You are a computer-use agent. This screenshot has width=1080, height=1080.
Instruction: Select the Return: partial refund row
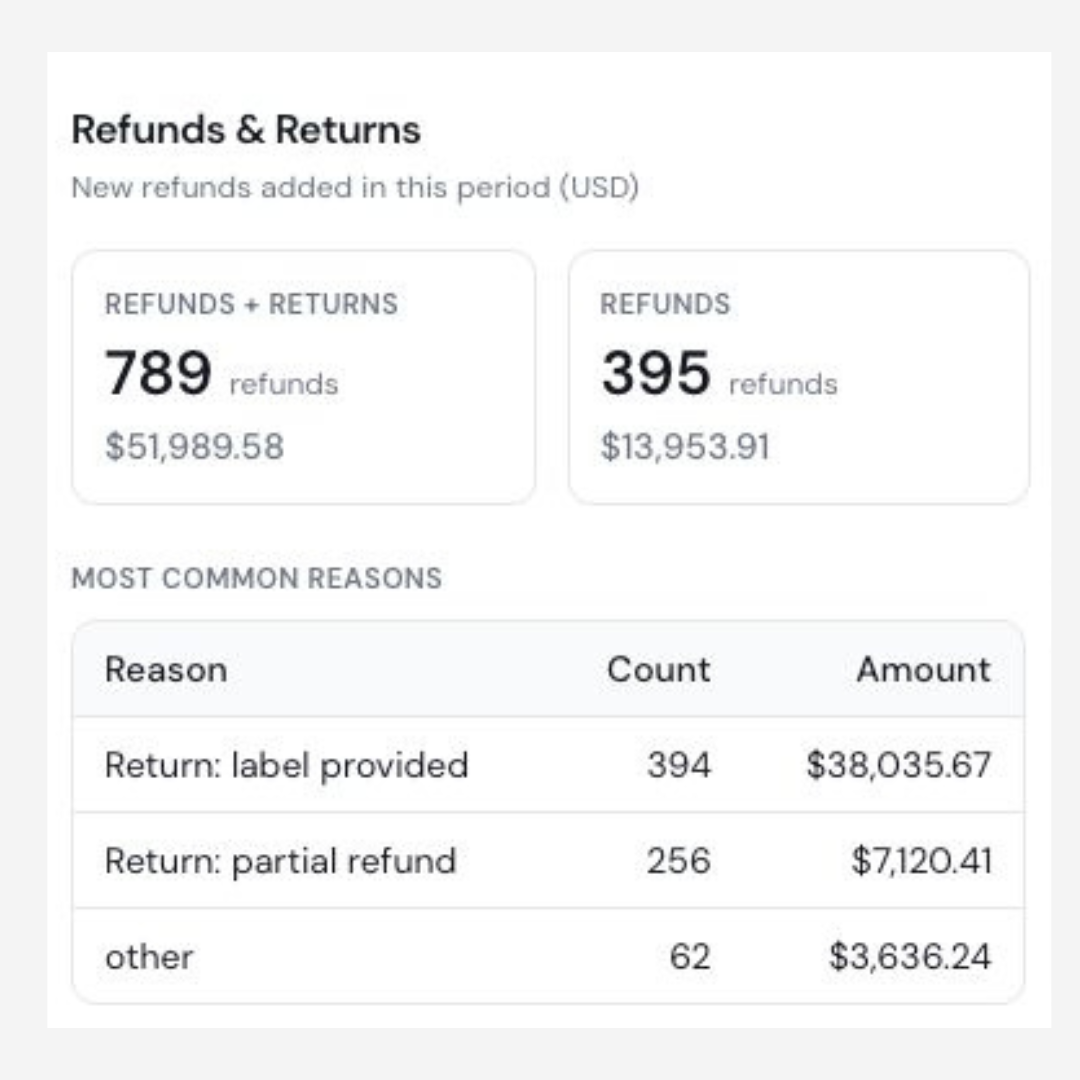(x=548, y=860)
